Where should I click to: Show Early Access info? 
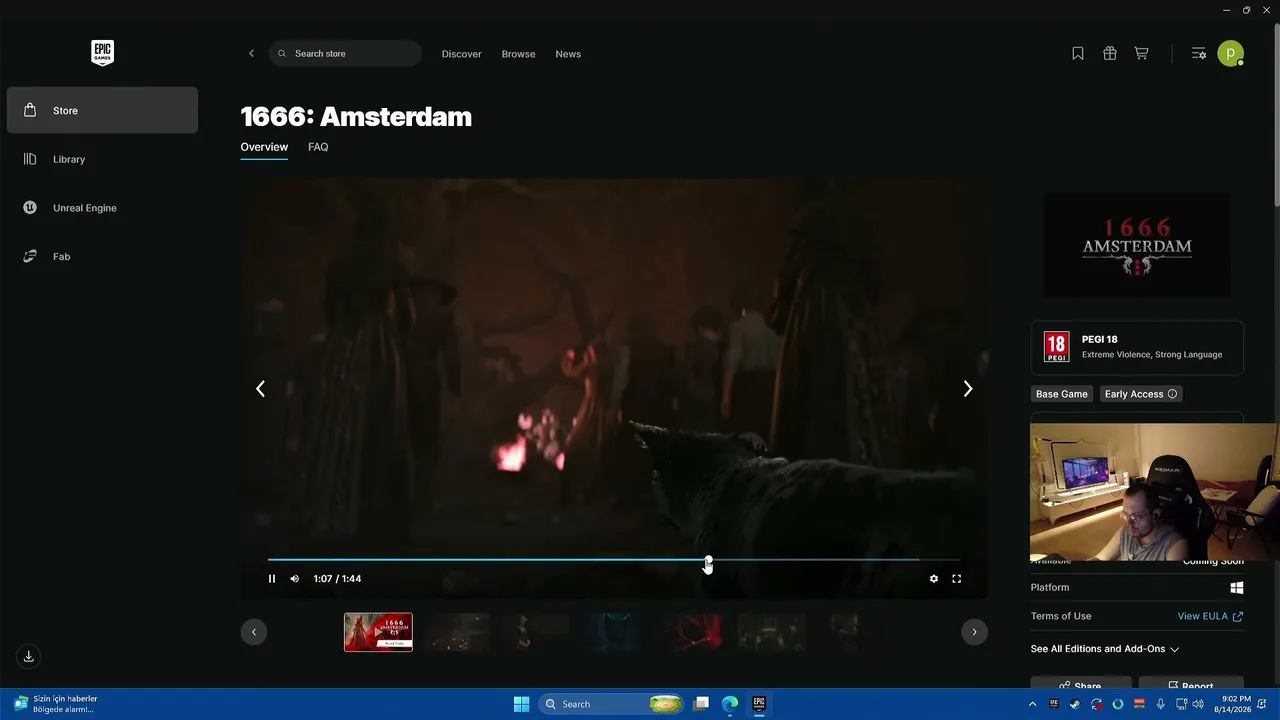pyautogui.click(x=1173, y=394)
